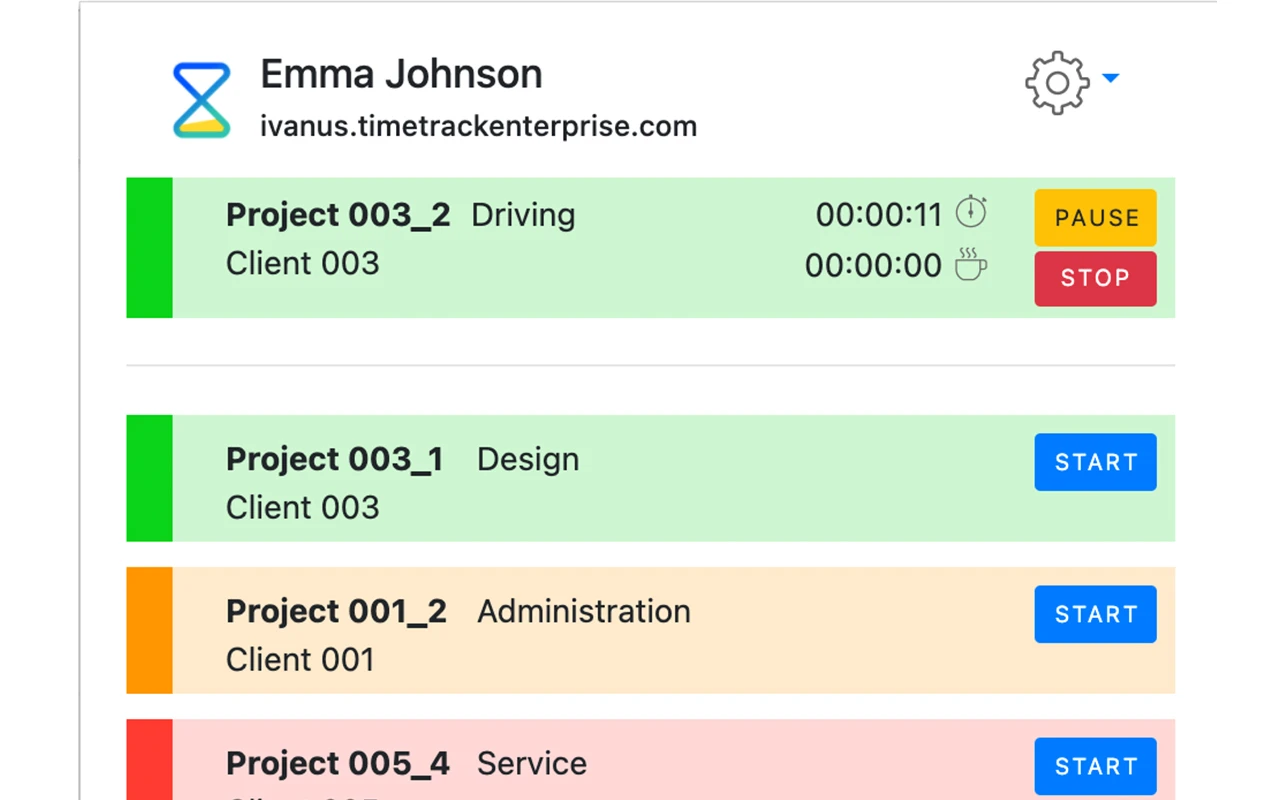Open the ivanus.timetrackenterprise.com account link

pyautogui.click(x=478, y=126)
